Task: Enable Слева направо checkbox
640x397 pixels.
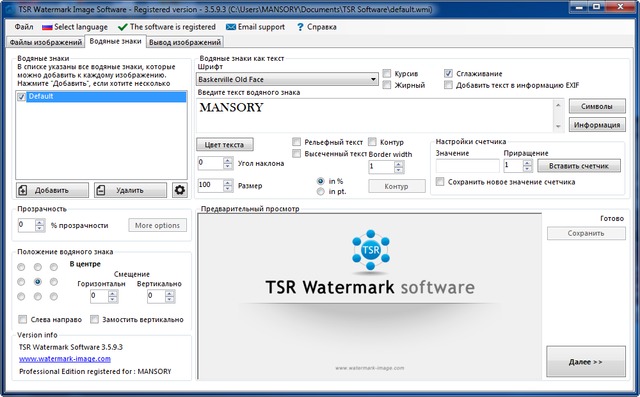Action: [x=22, y=319]
